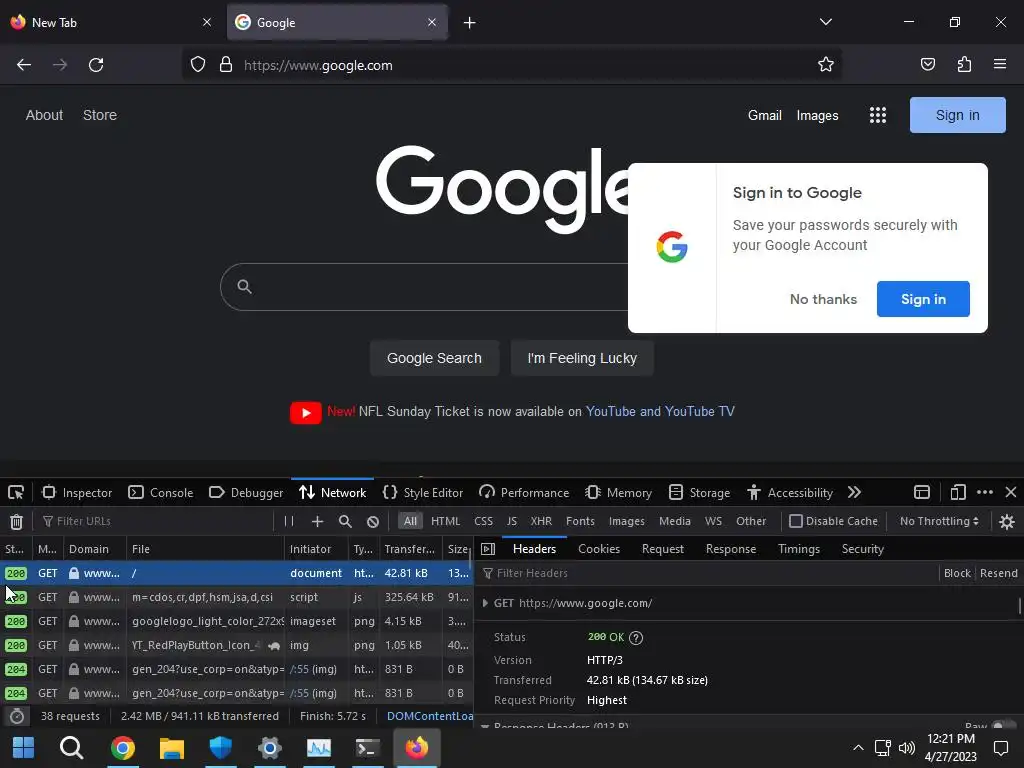Screen dimensions: 1024x768
Task: Open request blocking icon
Action: 373,521
